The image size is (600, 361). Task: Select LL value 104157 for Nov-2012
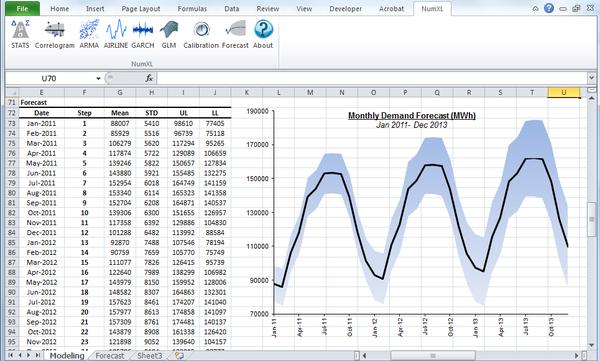tap(215, 341)
